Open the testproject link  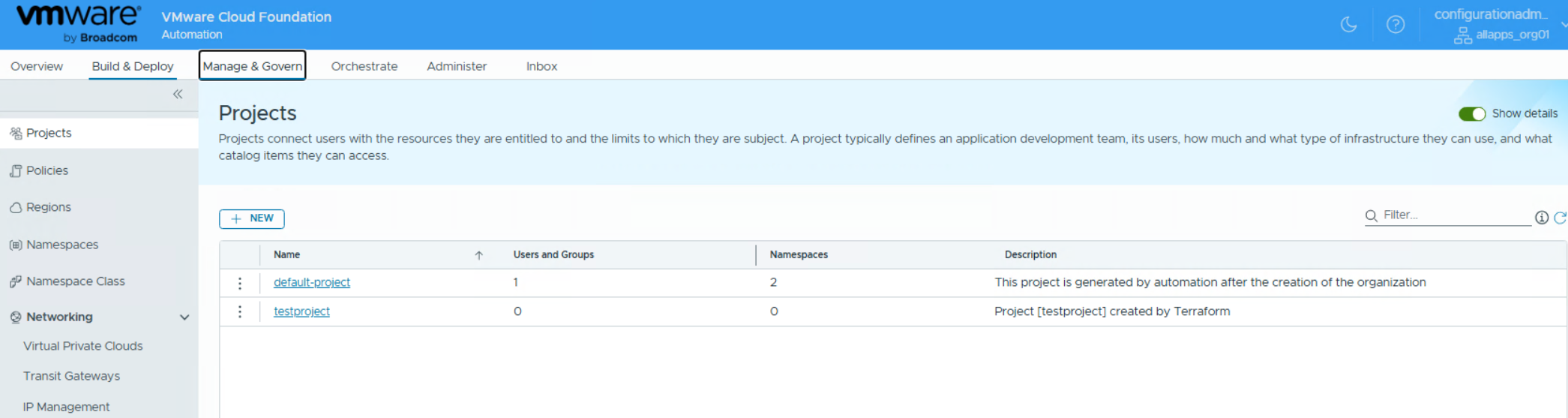[x=301, y=311]
